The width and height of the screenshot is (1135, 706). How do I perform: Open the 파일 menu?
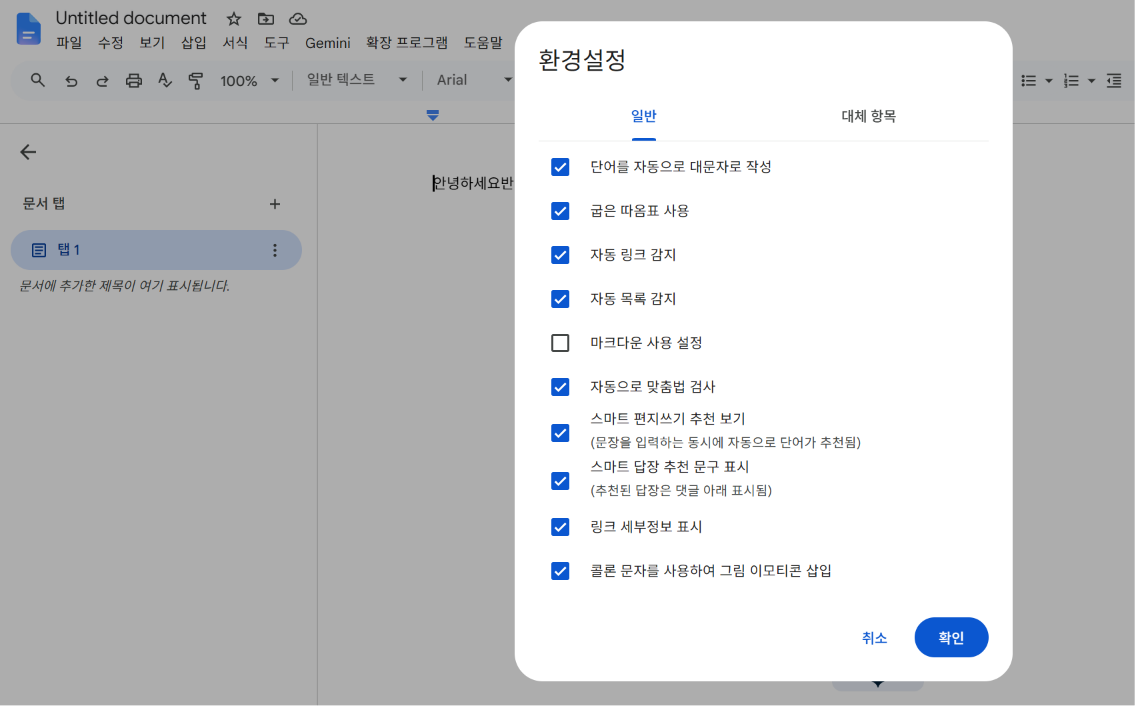(x=69, y=43)
